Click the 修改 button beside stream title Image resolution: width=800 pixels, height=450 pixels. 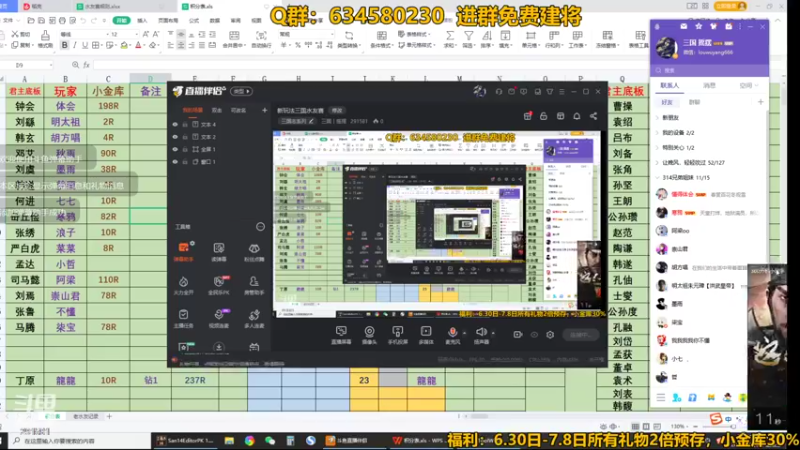point(337,110)
